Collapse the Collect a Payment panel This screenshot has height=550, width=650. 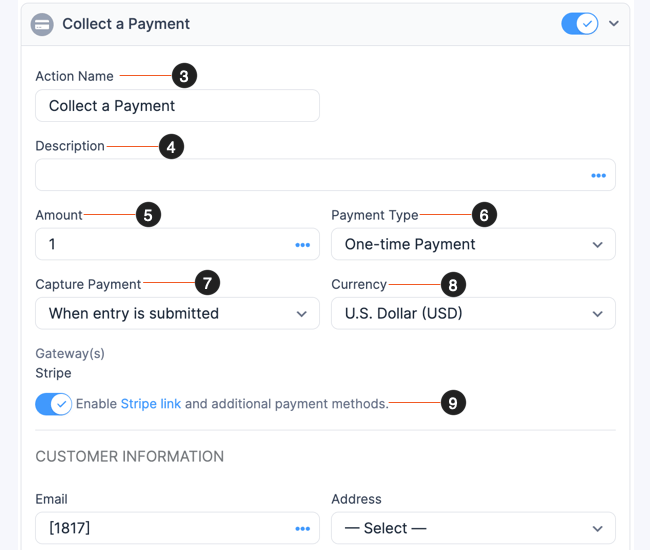tap(615, 23)
